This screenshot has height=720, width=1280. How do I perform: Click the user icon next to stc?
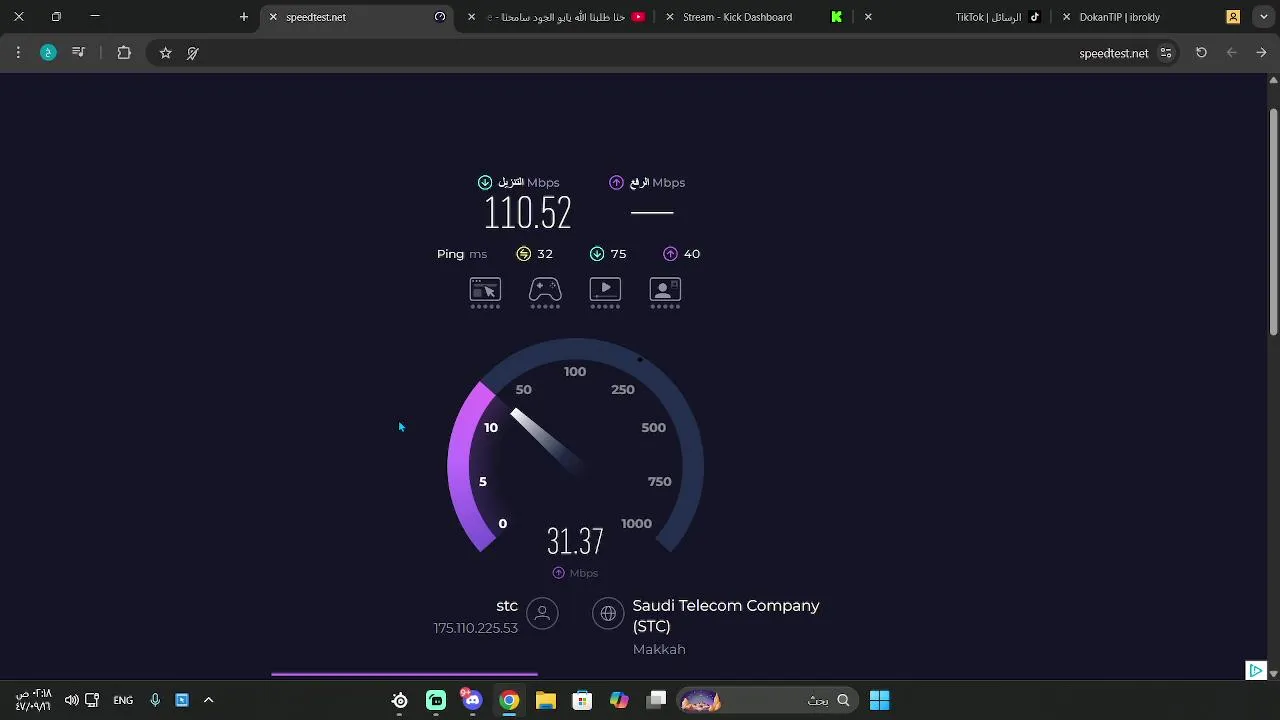[x=542, y=613]
